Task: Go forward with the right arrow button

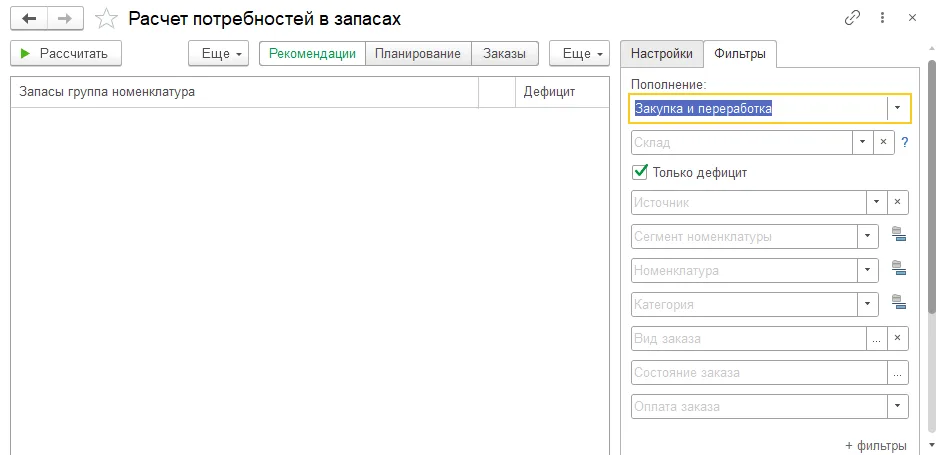Action: tap(65, 19)
